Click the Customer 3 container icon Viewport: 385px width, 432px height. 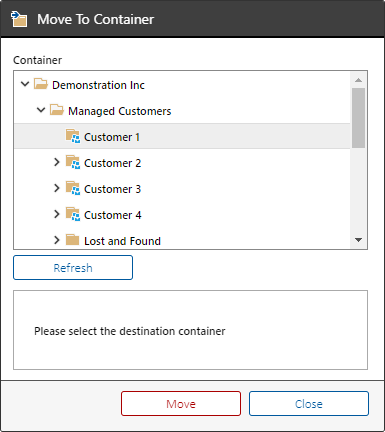click(73, 188)
